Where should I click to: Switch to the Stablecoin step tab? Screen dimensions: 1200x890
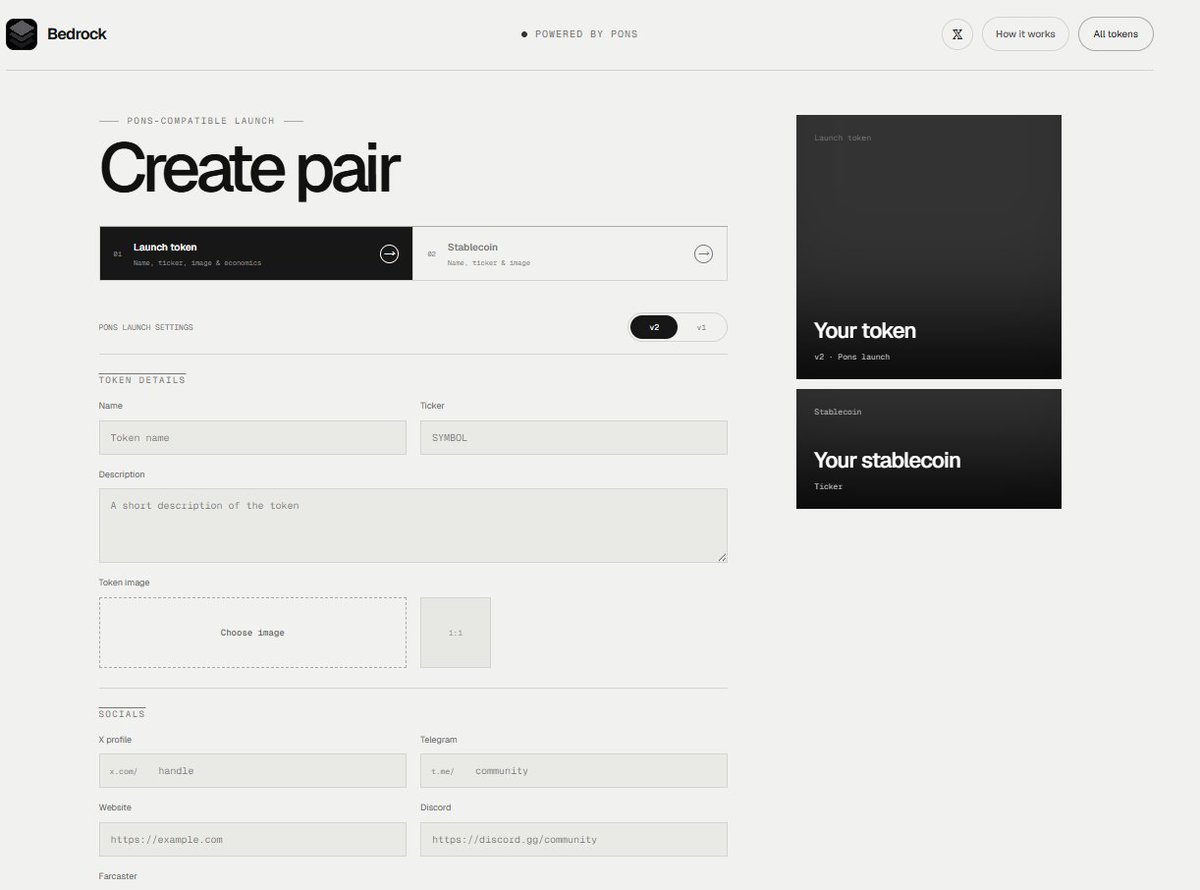pyautogui.click(x=570, y=253)
